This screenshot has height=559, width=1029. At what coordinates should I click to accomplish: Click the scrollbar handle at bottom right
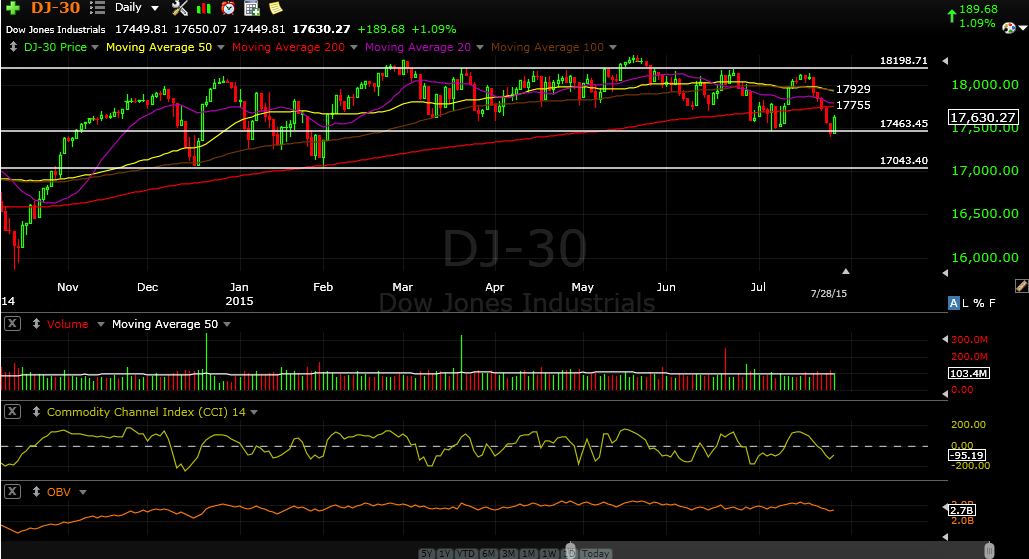(989, 550)
